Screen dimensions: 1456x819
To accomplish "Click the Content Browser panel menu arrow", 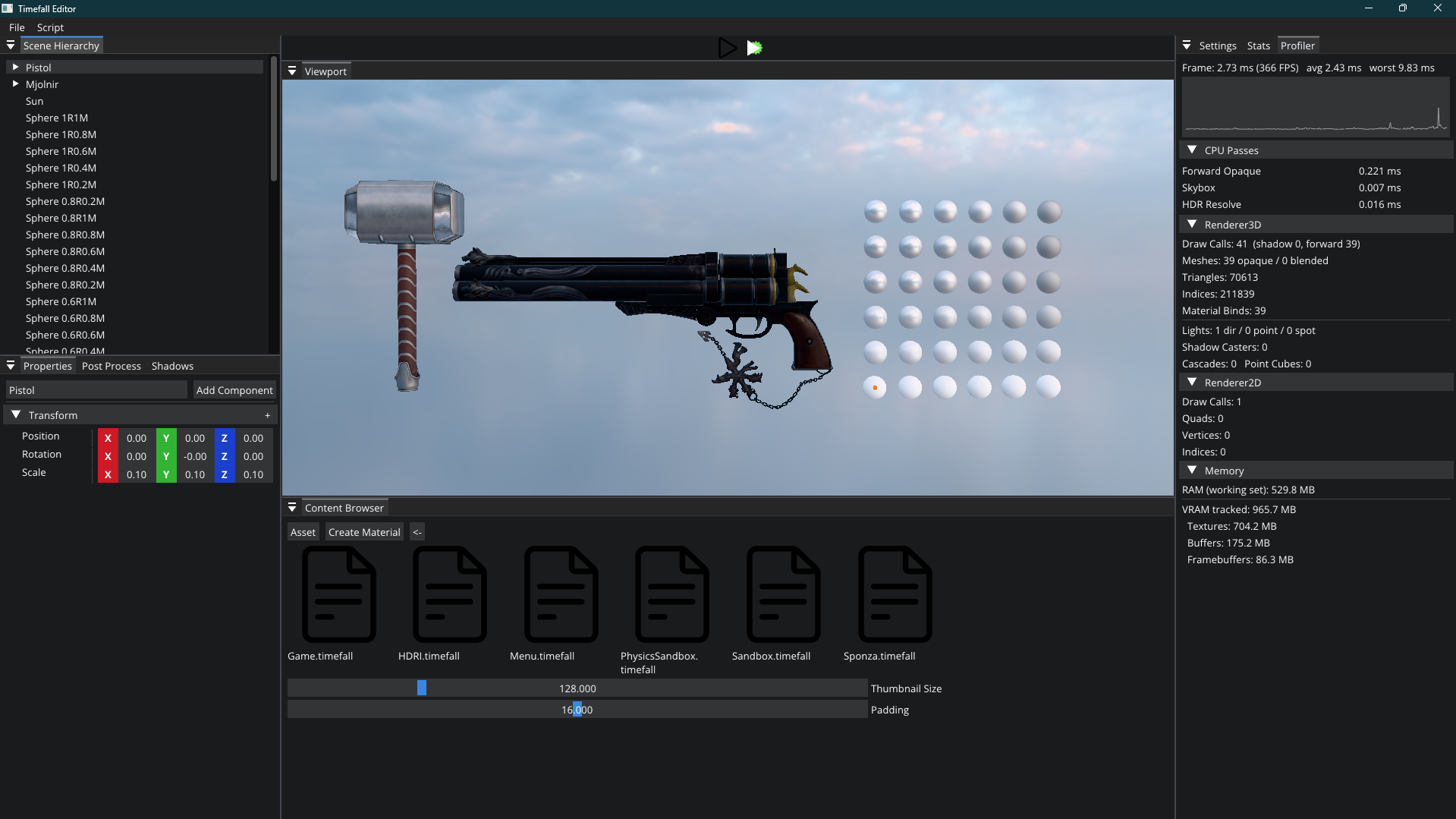I will (x=292, y=508).
